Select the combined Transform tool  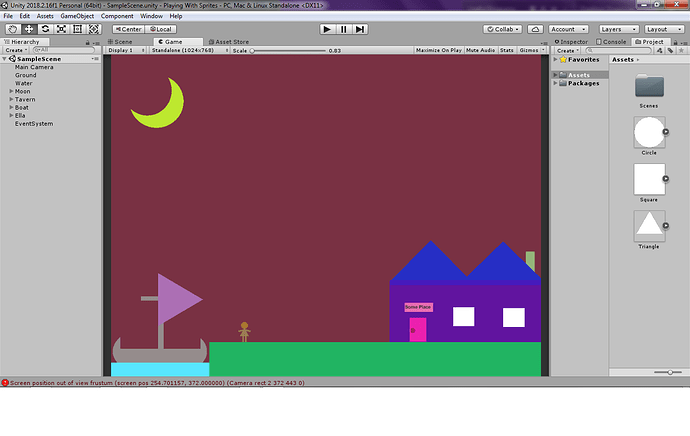94,29
